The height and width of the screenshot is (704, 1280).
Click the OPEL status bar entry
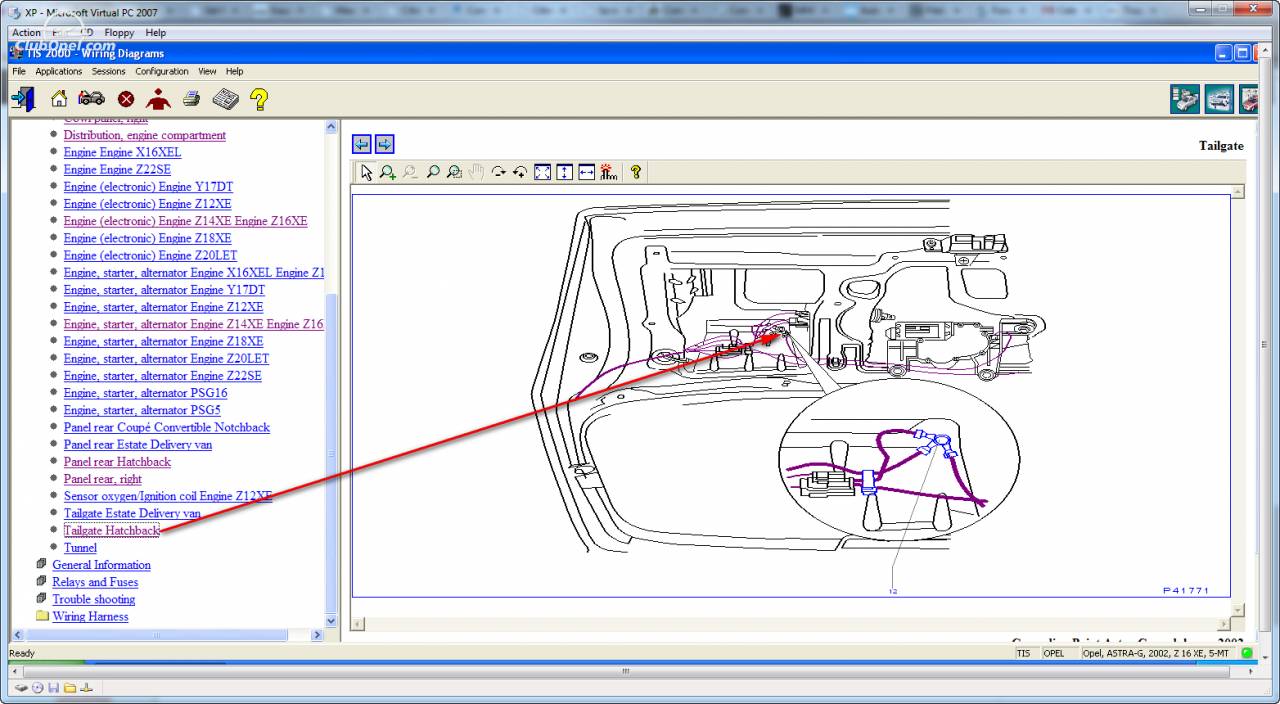[x=1054, y=653]
